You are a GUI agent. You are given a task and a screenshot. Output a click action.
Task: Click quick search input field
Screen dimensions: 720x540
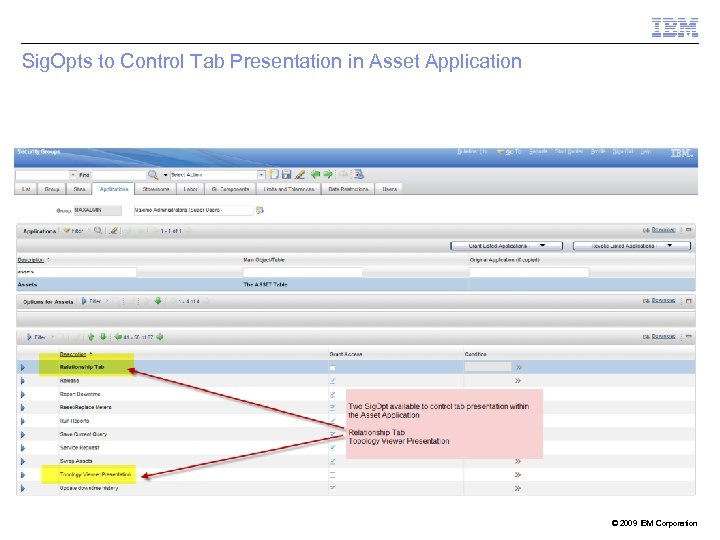(42, 175)
